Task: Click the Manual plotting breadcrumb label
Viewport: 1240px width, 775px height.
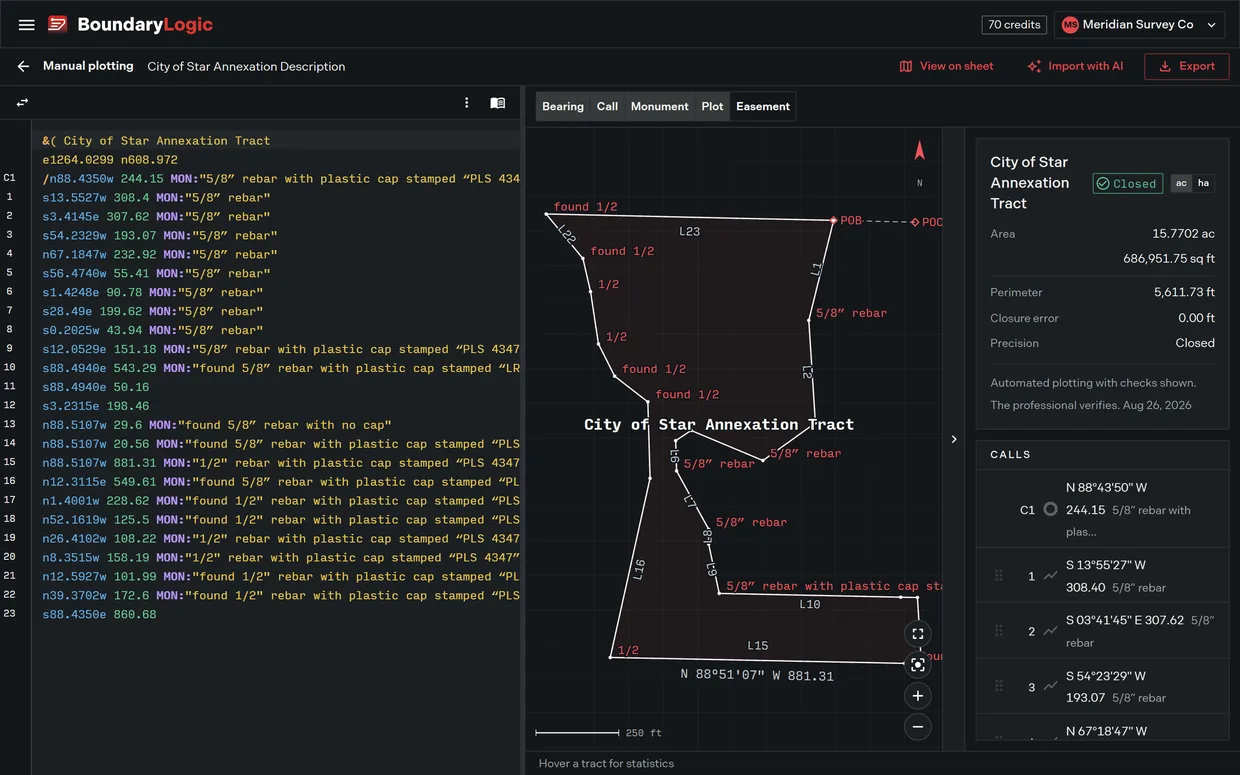Action: [x=88, y=66]
